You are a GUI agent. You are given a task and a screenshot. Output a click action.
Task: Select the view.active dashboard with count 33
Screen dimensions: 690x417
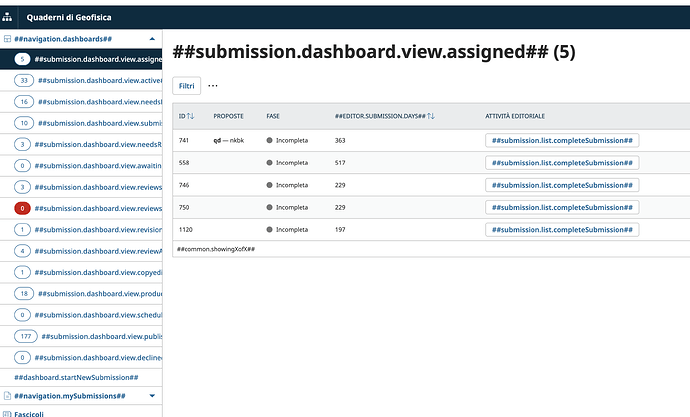81,80
